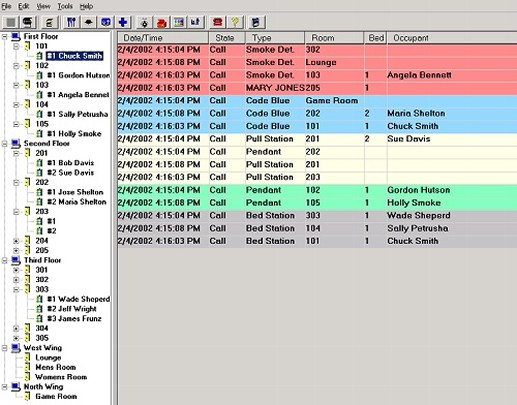
Task: Click the small bug-shaped toolbar icon
Action: [144, 22]
